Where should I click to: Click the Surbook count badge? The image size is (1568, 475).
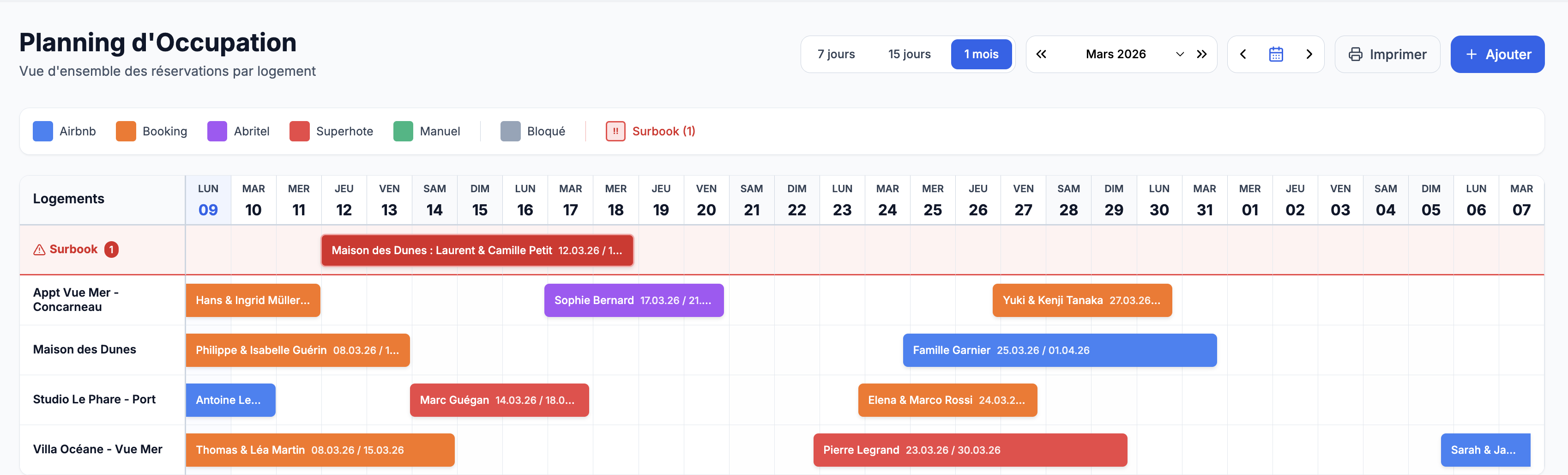pos(111,249)
